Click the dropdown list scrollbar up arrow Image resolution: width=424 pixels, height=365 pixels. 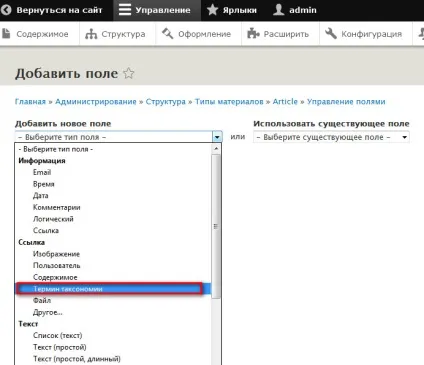(x=216, y=149)
